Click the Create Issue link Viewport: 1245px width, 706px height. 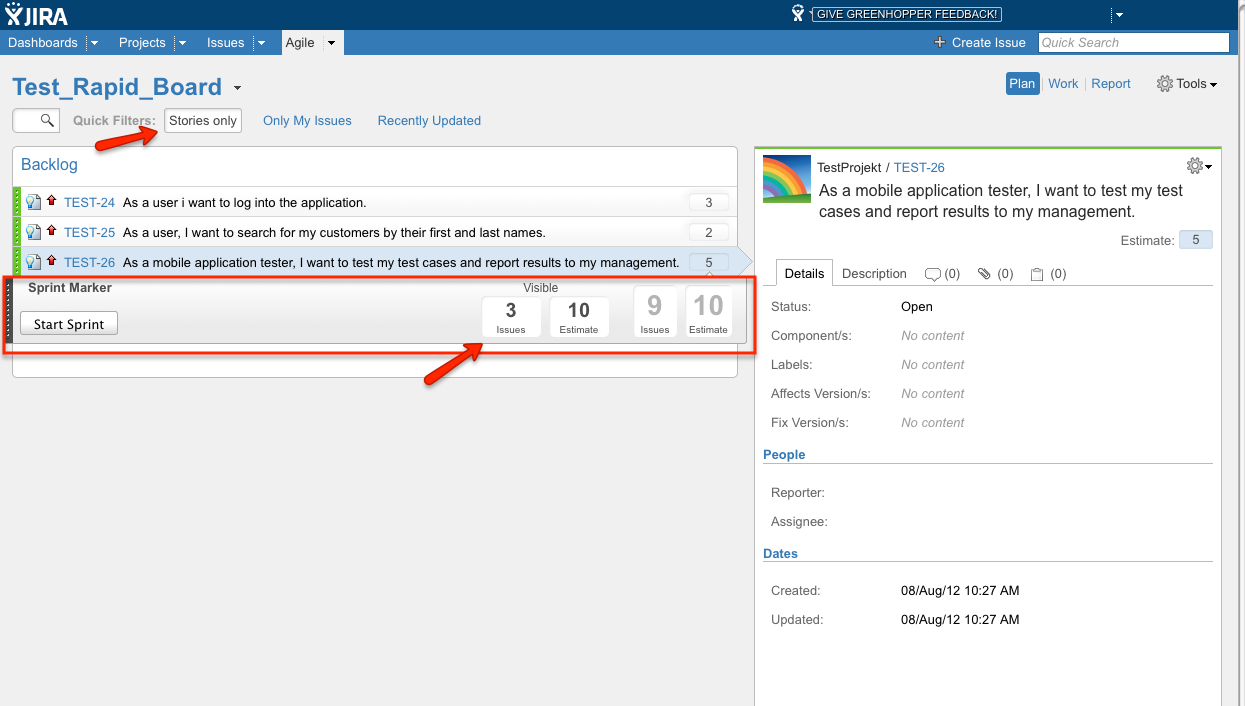click(x=980, y=43)
